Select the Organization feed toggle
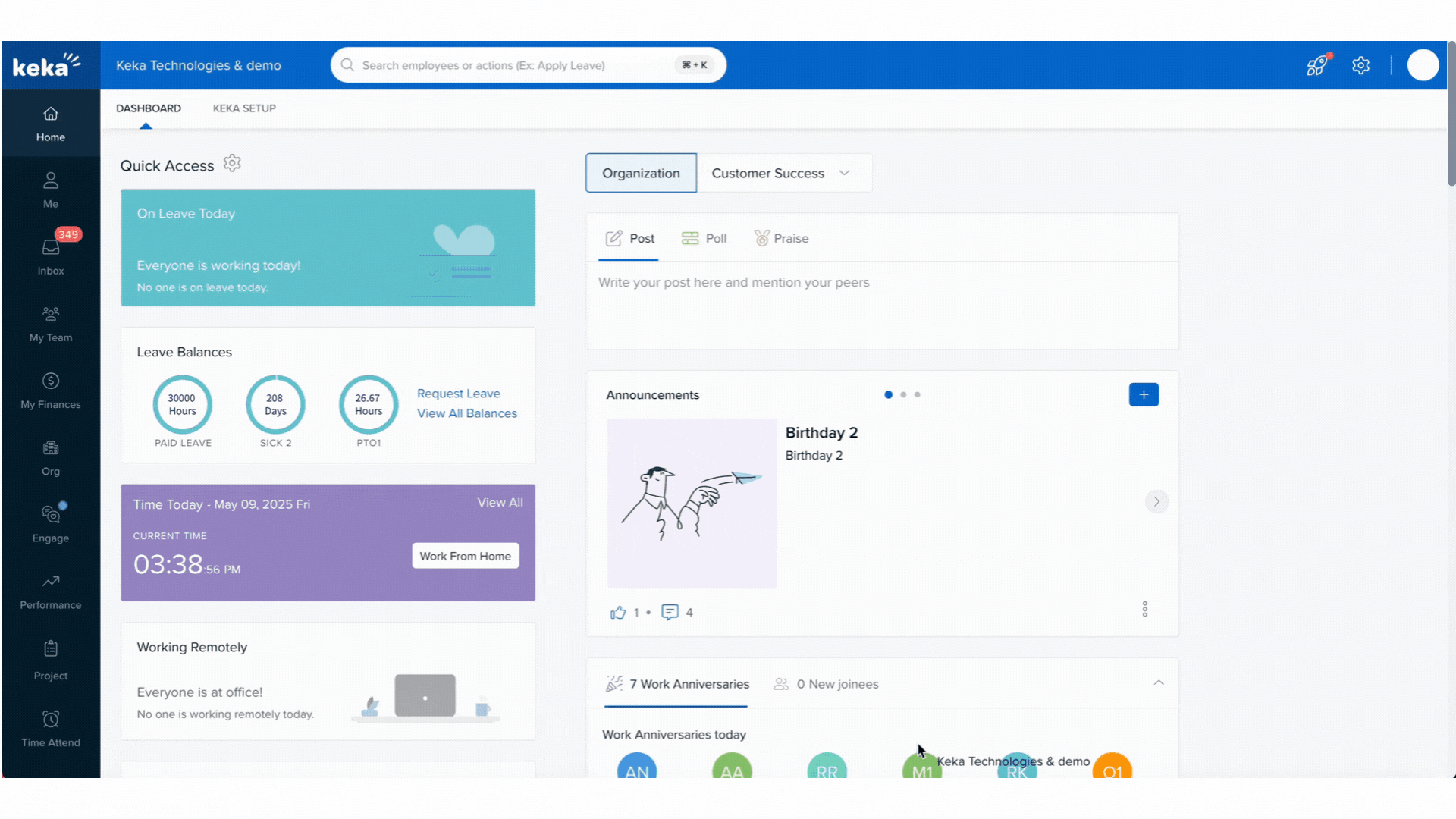 click(x=641, y=173)
